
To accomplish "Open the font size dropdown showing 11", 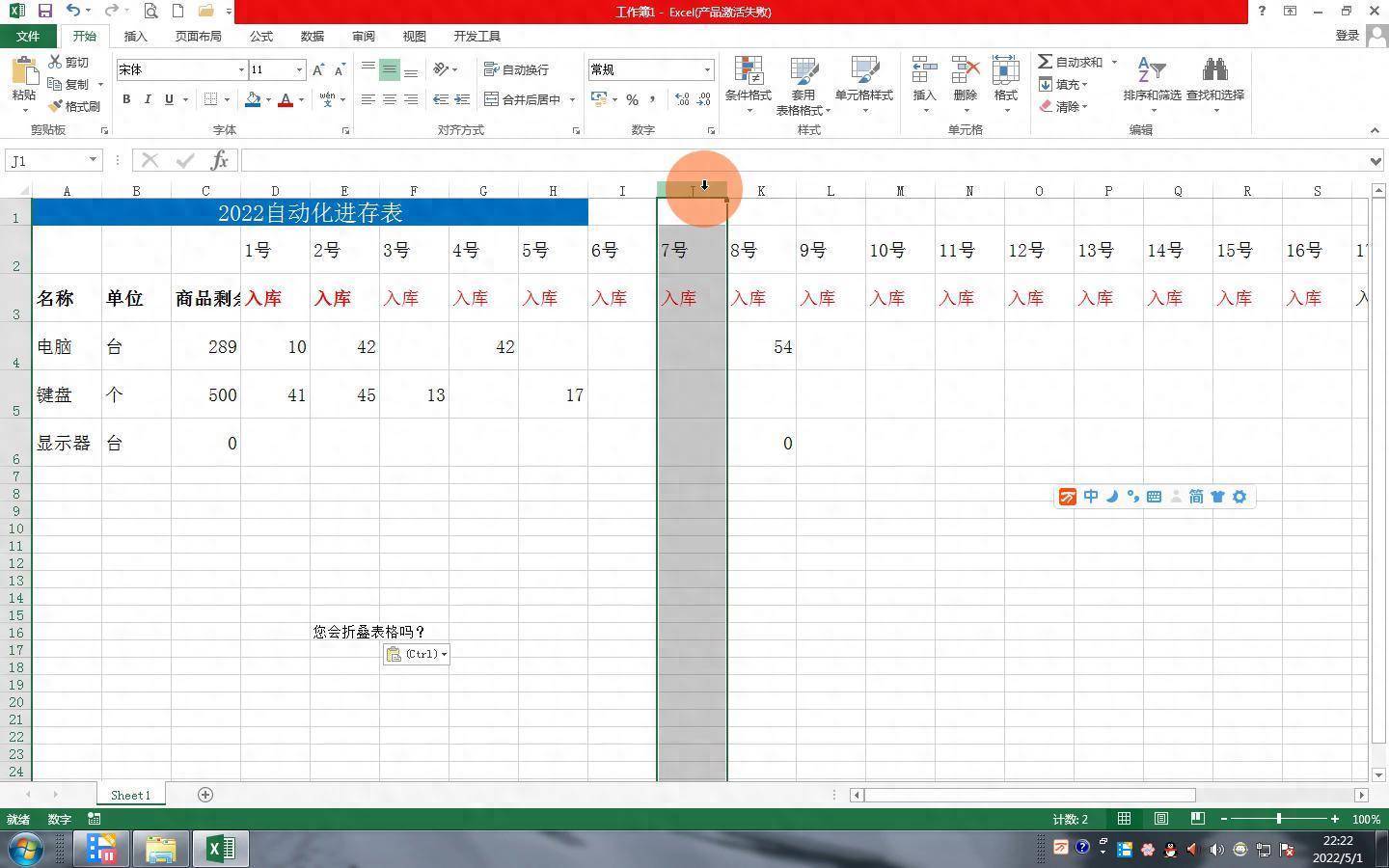I will (299, 69).
